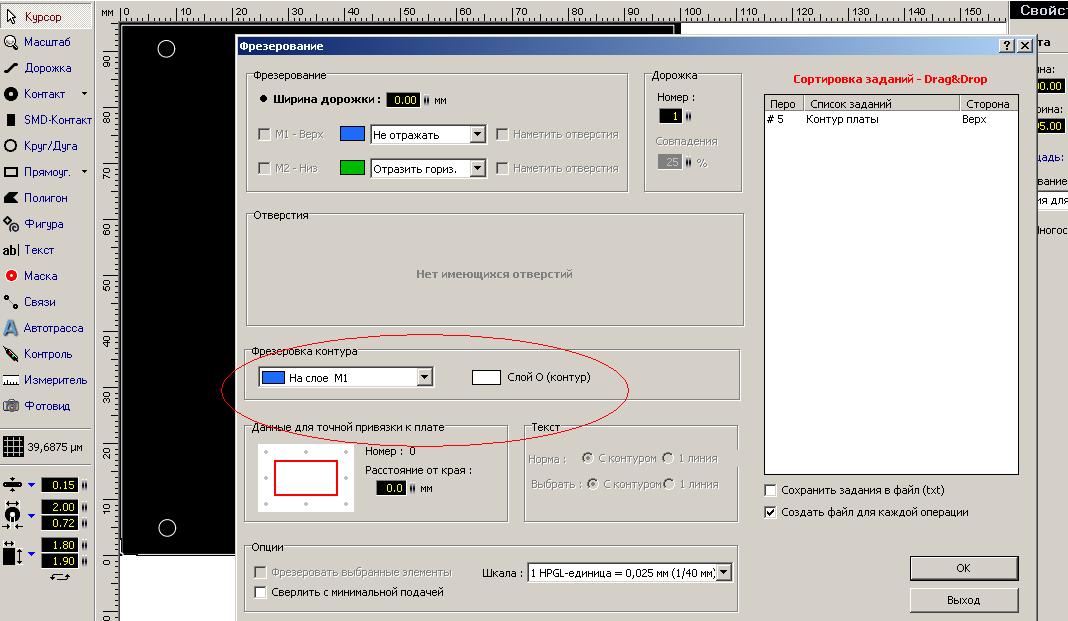1068x621 pixels.
Task: Start the Автотрасса autoroute tool
Action: click(x=46, y=328)
